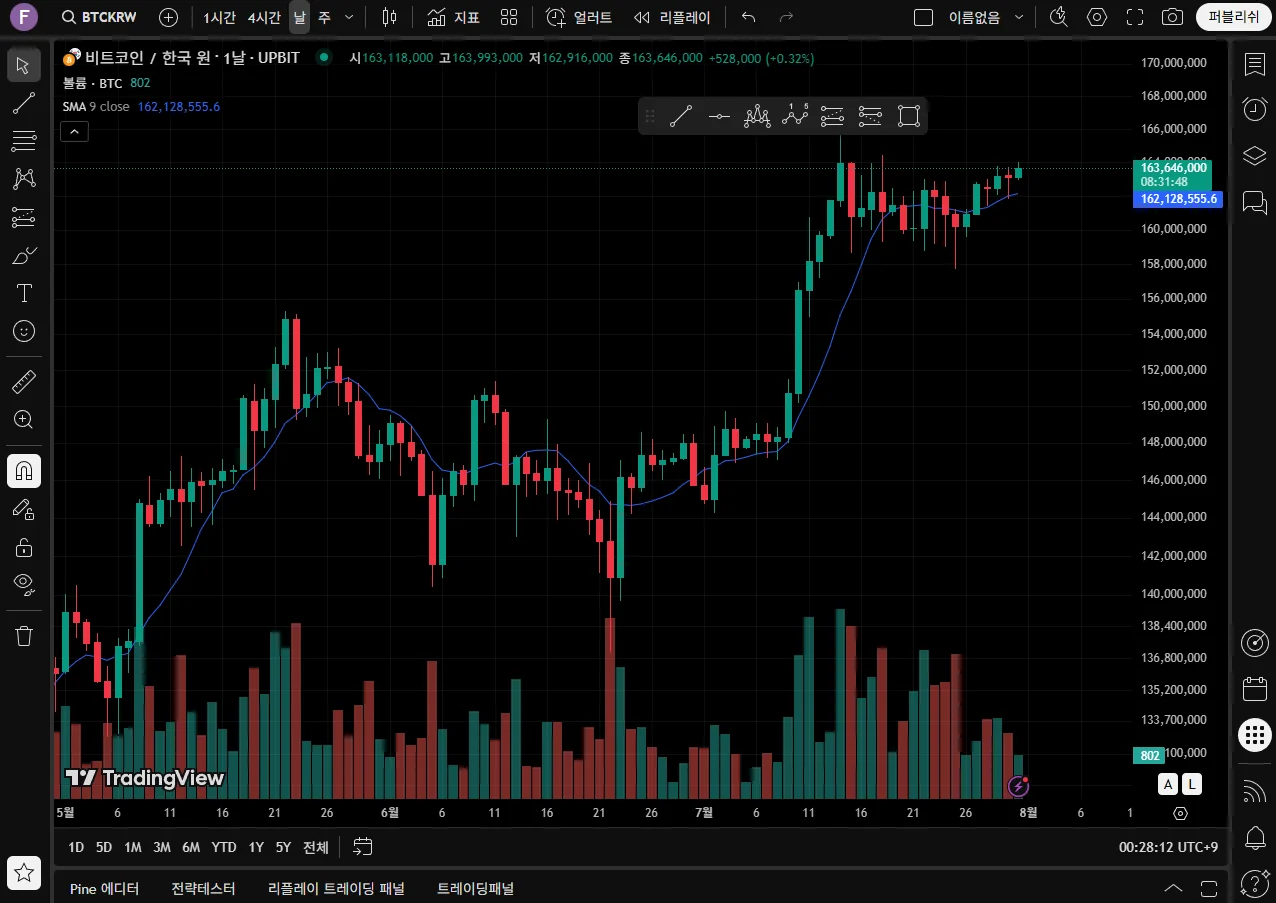Toggle magnet mode for drawings

[24, 470]
